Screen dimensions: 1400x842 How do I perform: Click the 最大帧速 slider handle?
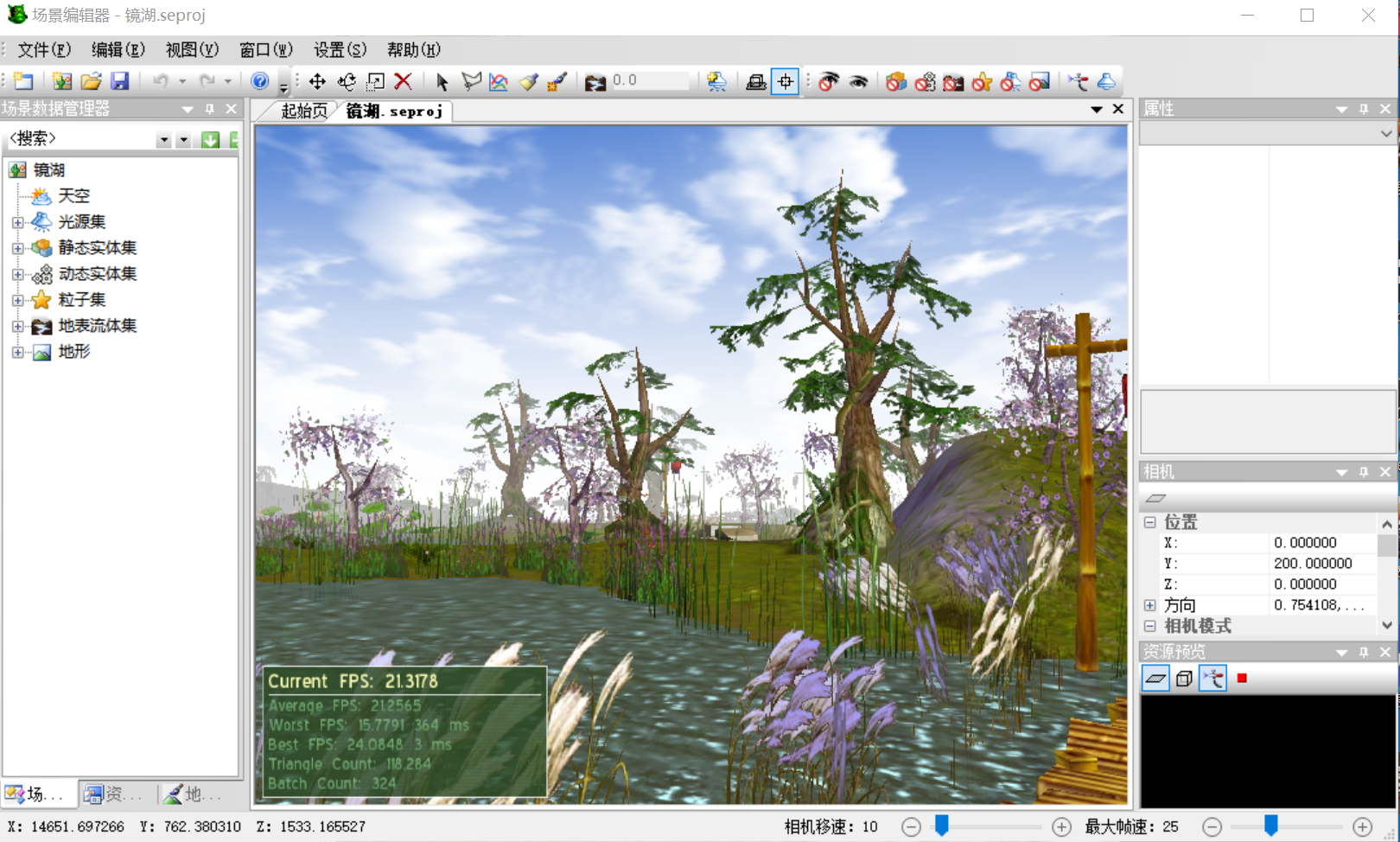click(1271, 826)
